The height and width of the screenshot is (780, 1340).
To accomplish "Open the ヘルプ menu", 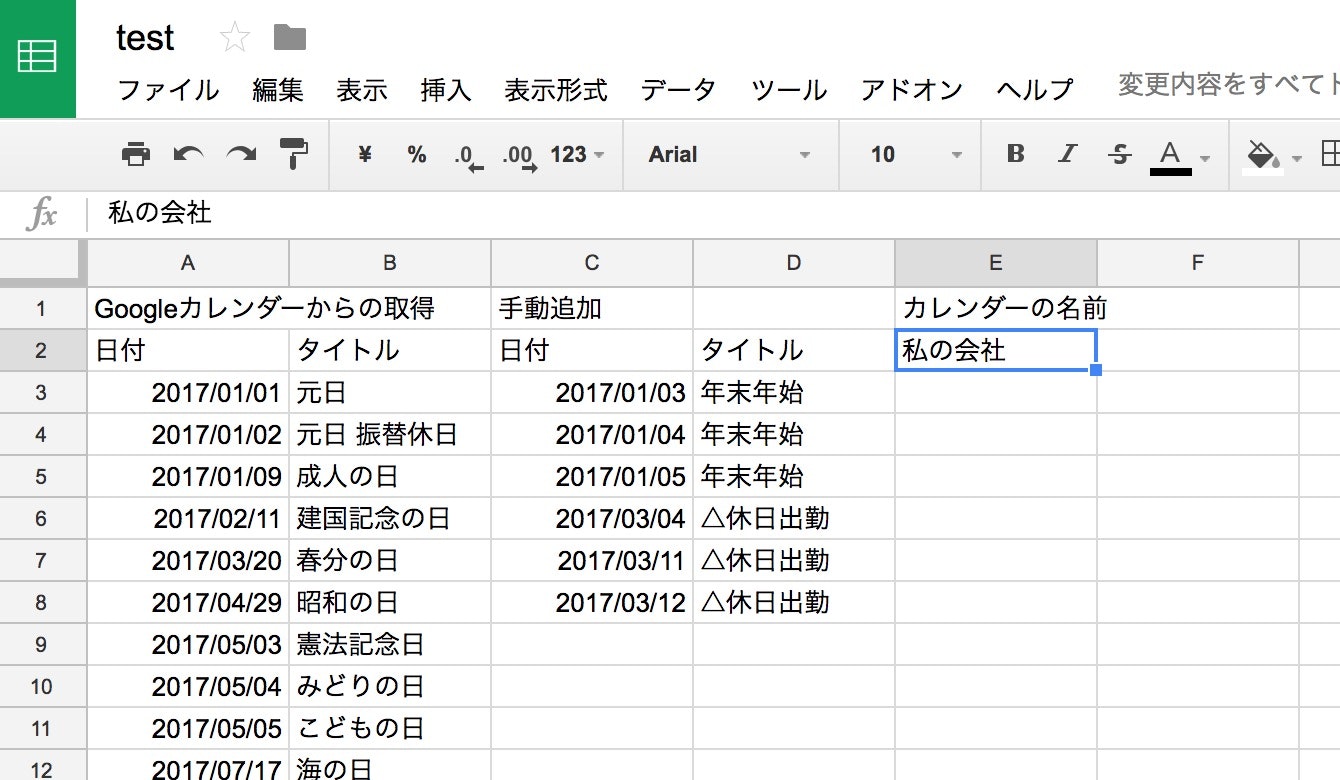I will point(1034,90).
